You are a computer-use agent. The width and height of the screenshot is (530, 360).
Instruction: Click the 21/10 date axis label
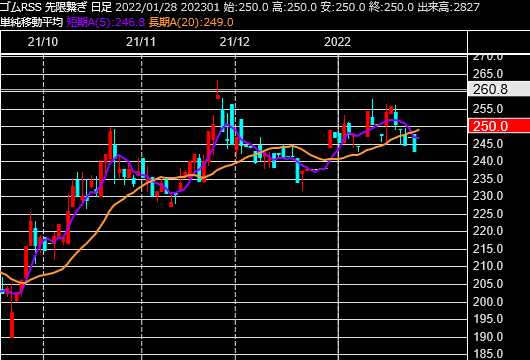point(43,42)
